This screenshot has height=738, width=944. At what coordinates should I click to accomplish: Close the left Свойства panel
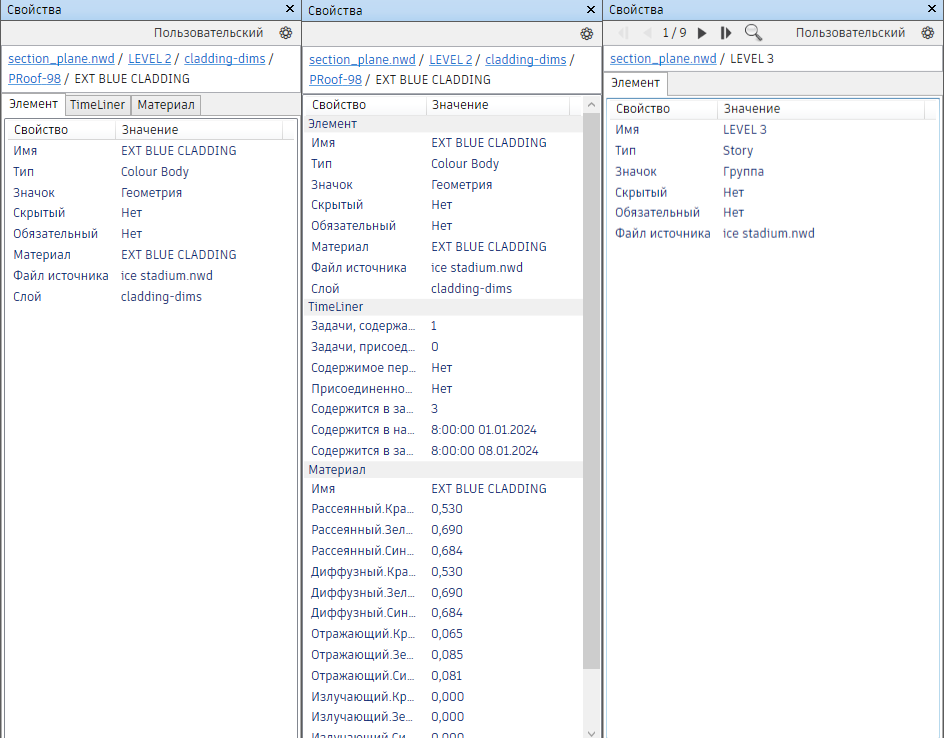tap(290, 9)
